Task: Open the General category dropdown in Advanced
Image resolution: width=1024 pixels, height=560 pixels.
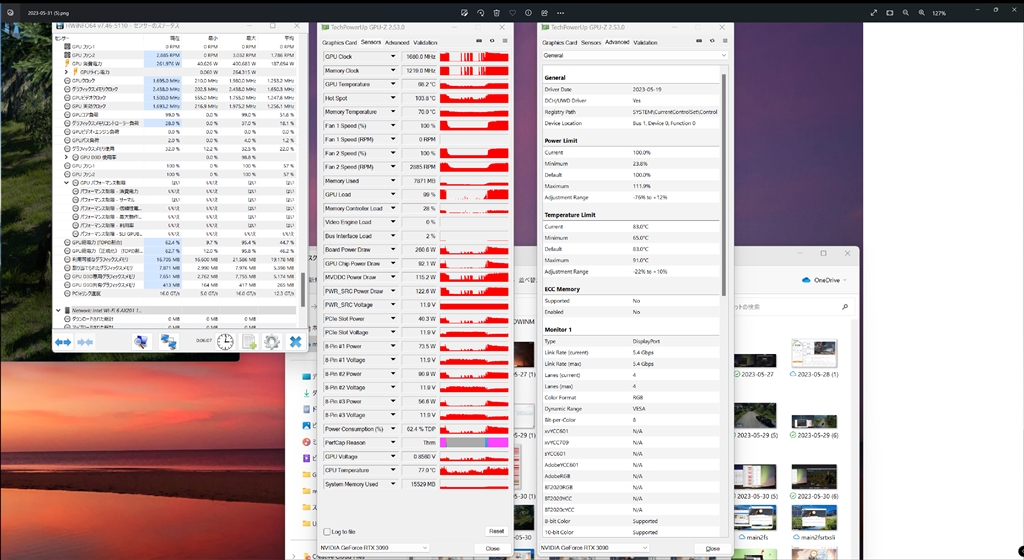Action: pos(634,55)
